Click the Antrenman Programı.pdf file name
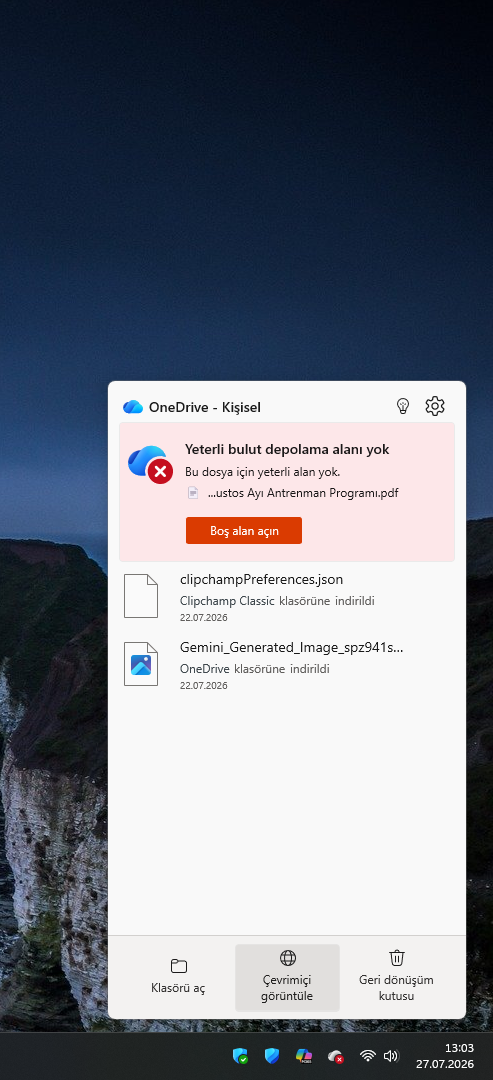The height and width of the screenshot is (1080, 493). pyautogui.click(x=303, y=493)
